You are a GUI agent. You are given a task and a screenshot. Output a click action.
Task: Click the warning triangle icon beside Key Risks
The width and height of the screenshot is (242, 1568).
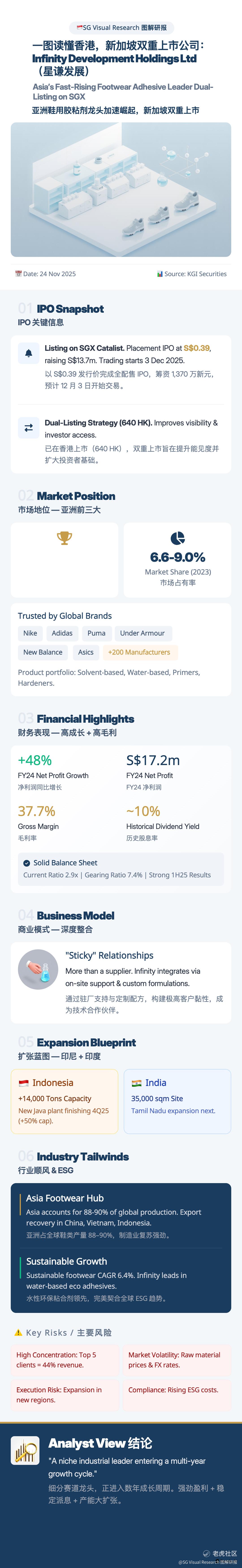point(18,1332)
